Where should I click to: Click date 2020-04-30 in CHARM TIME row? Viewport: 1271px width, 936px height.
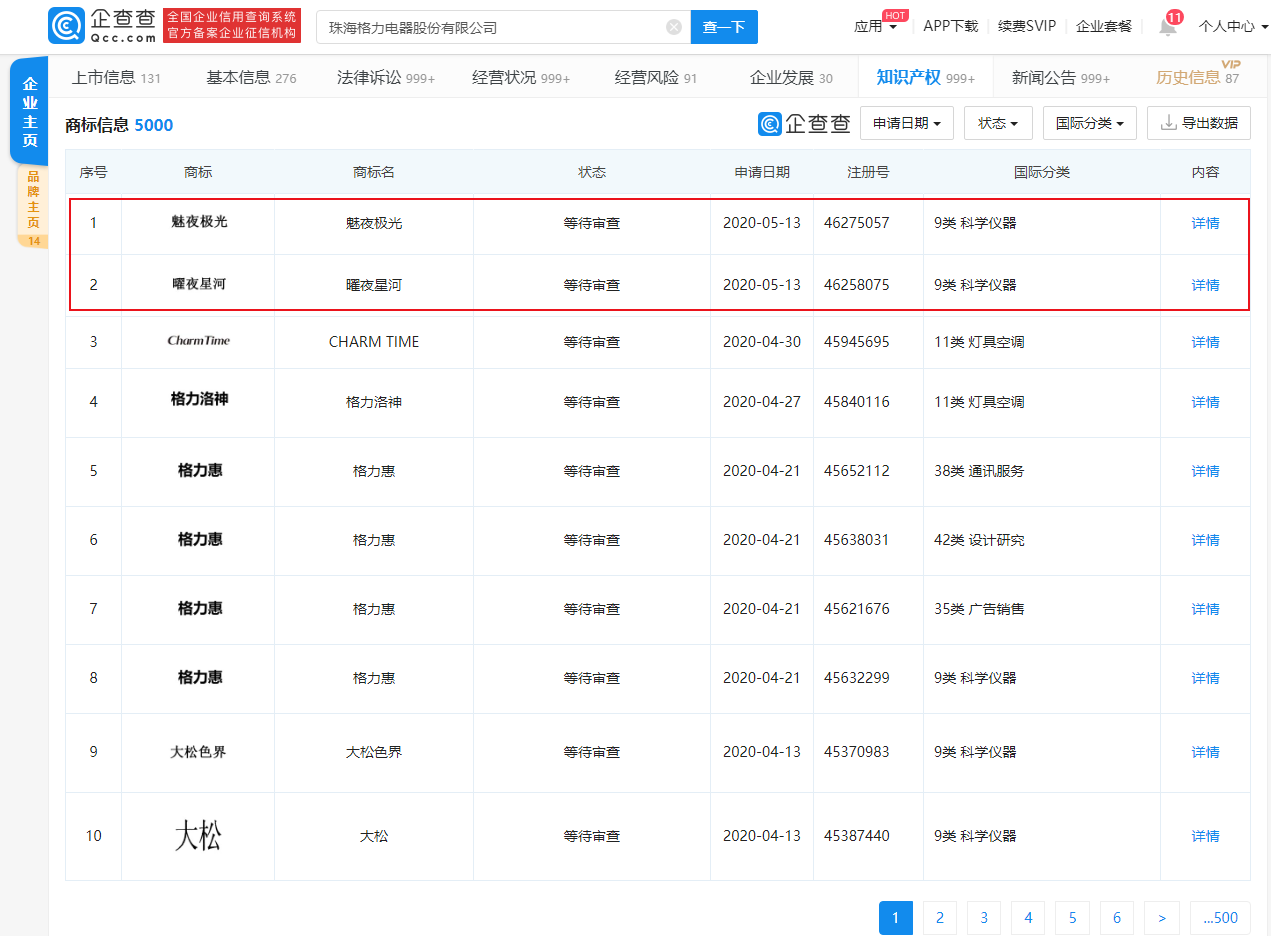[762, 342]
